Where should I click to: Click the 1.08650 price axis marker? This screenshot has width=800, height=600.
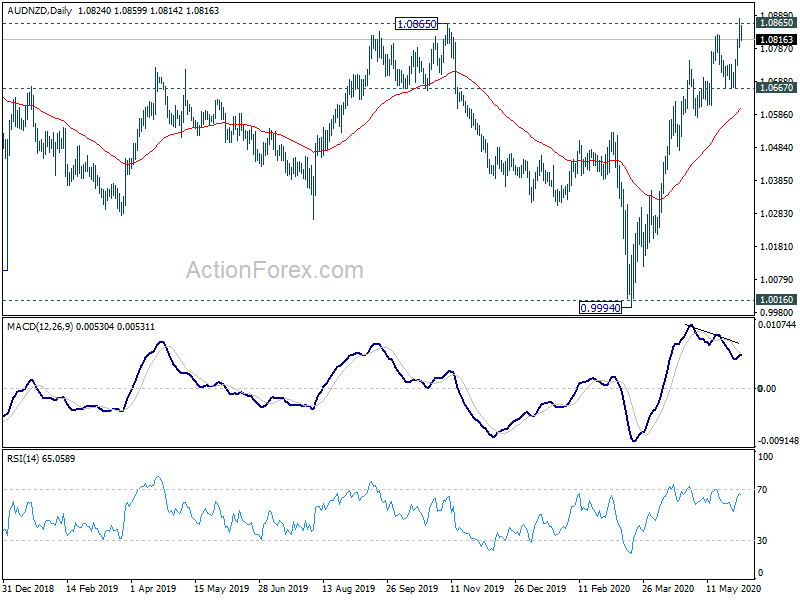tap(777, 23)
